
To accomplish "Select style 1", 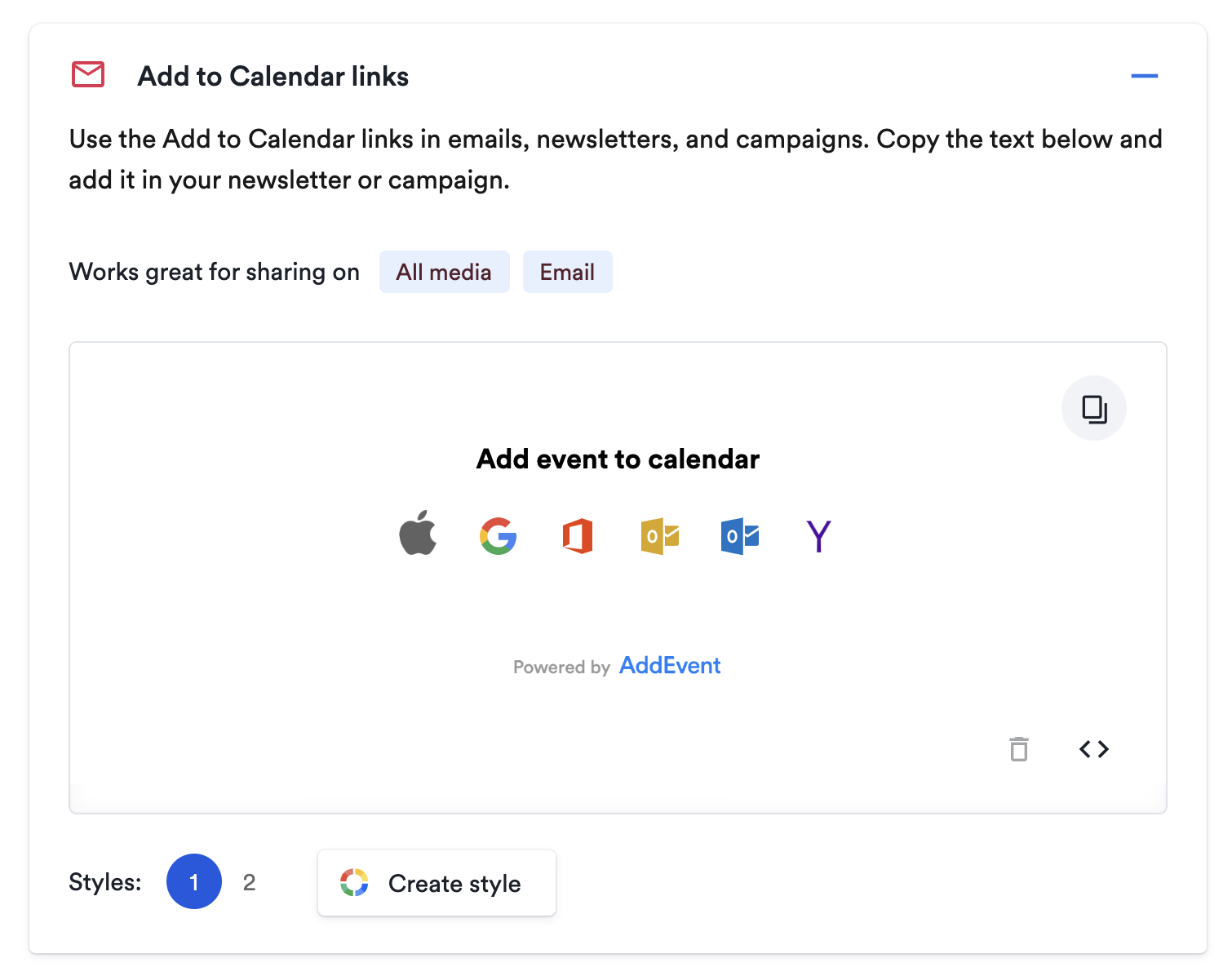I will point(194,881).
